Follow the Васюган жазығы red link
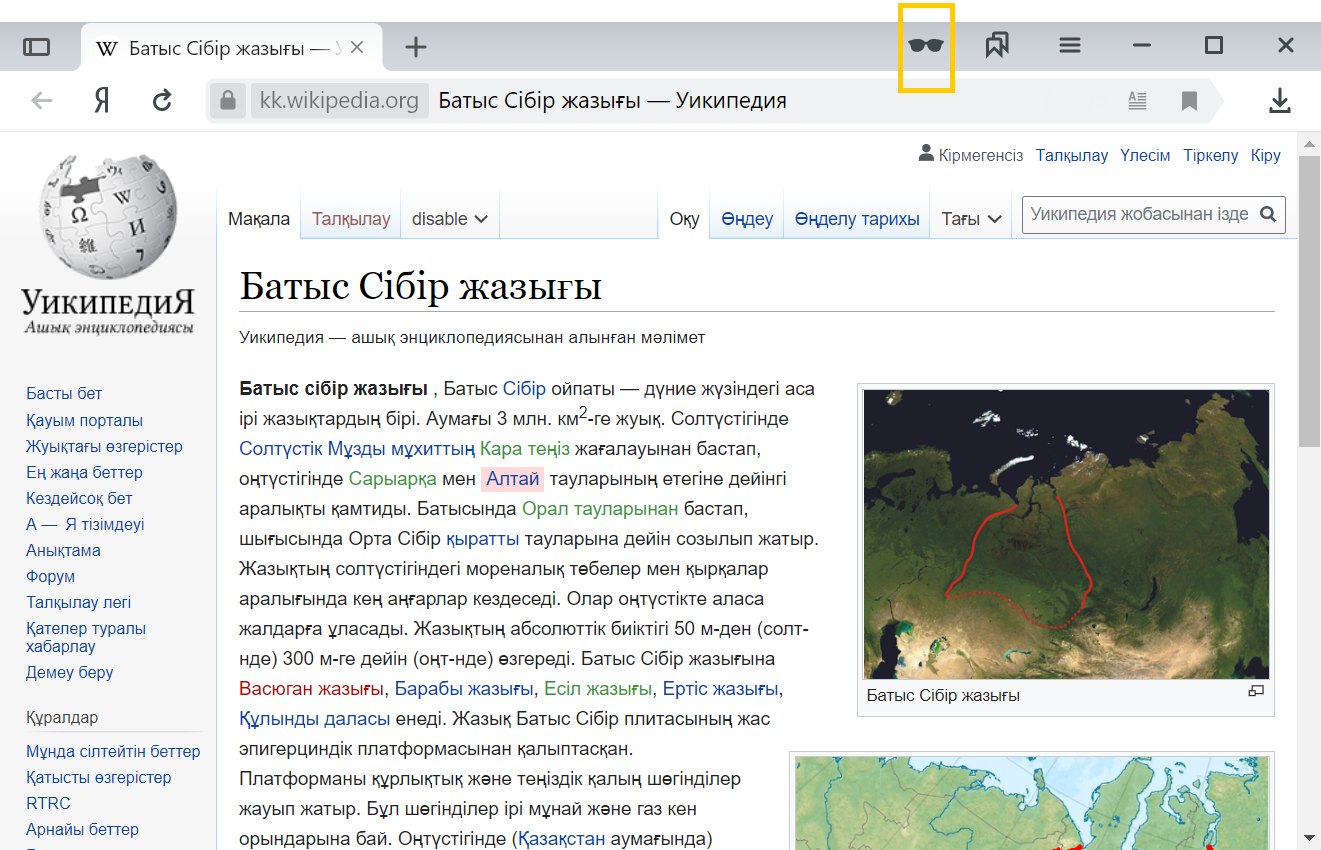 [x=311, y=689]
